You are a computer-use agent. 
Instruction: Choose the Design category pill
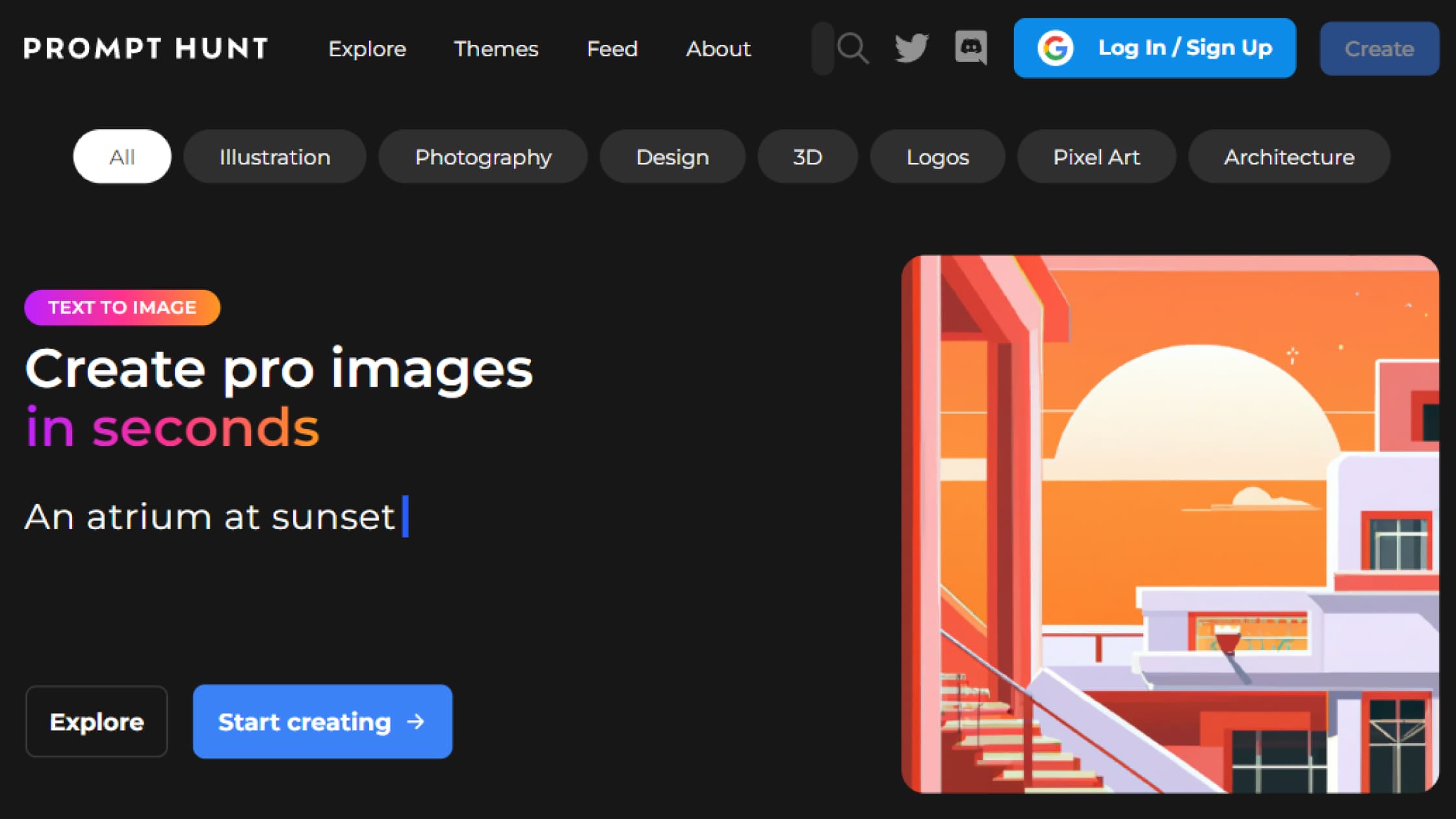coord(672,157)
